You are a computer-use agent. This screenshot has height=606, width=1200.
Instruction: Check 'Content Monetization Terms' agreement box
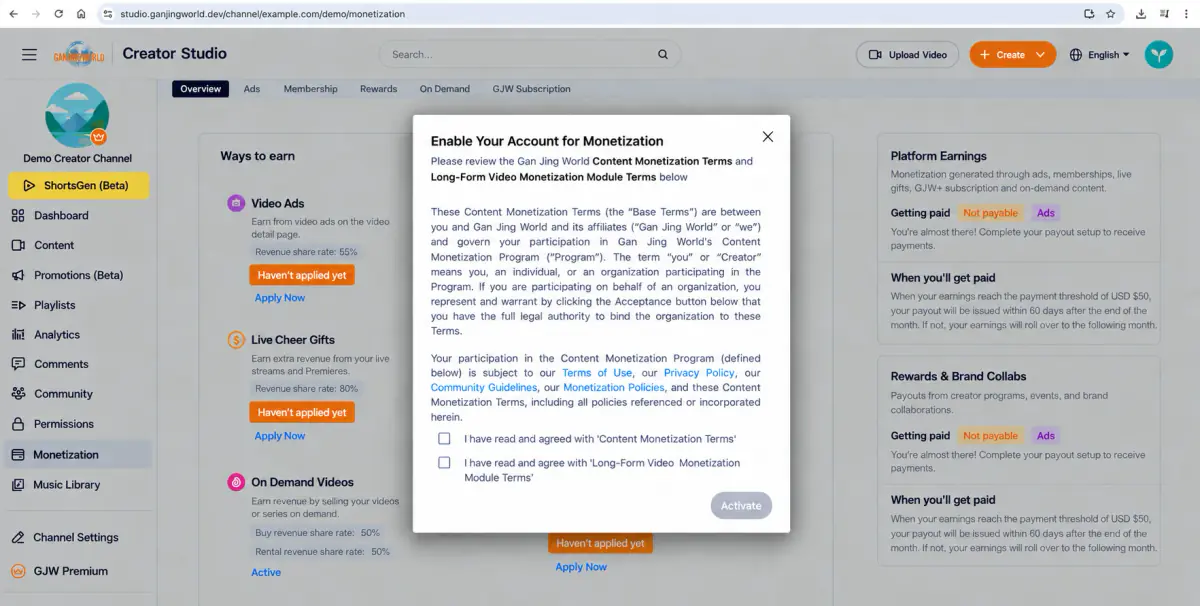click(x=444, y=439)
